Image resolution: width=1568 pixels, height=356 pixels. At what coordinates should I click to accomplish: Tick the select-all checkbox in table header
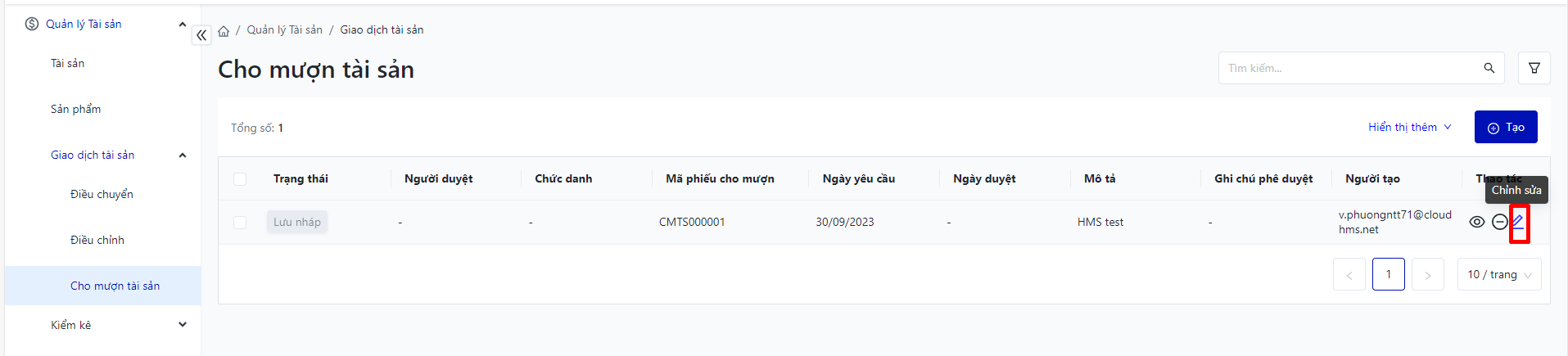pyautogui.click(x=240, y=179)
